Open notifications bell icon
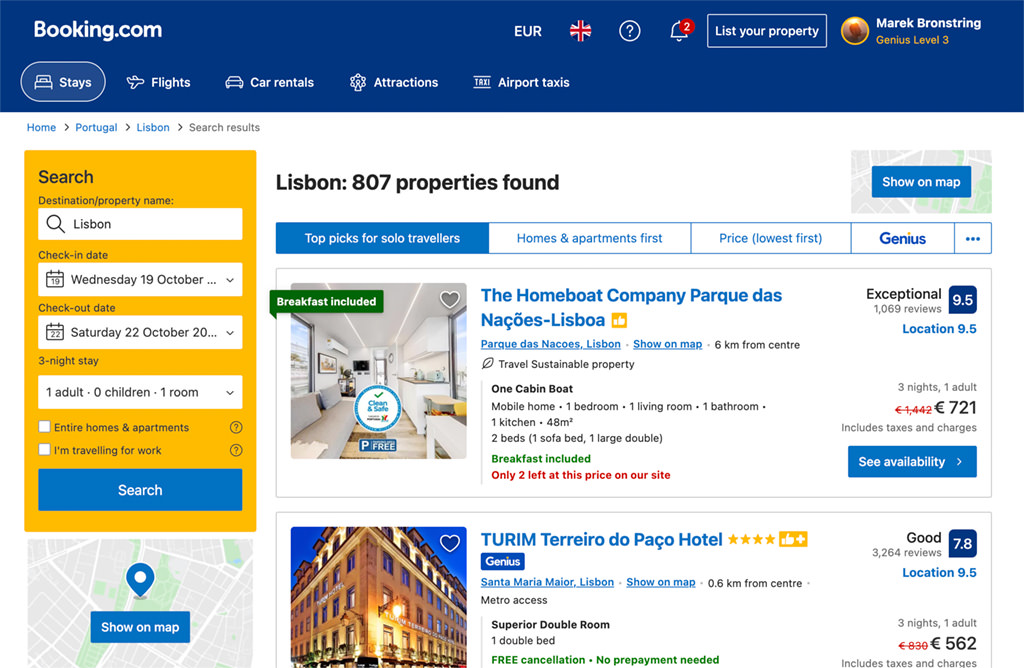The image size is (1024, 668). click(x=679, y=31)
